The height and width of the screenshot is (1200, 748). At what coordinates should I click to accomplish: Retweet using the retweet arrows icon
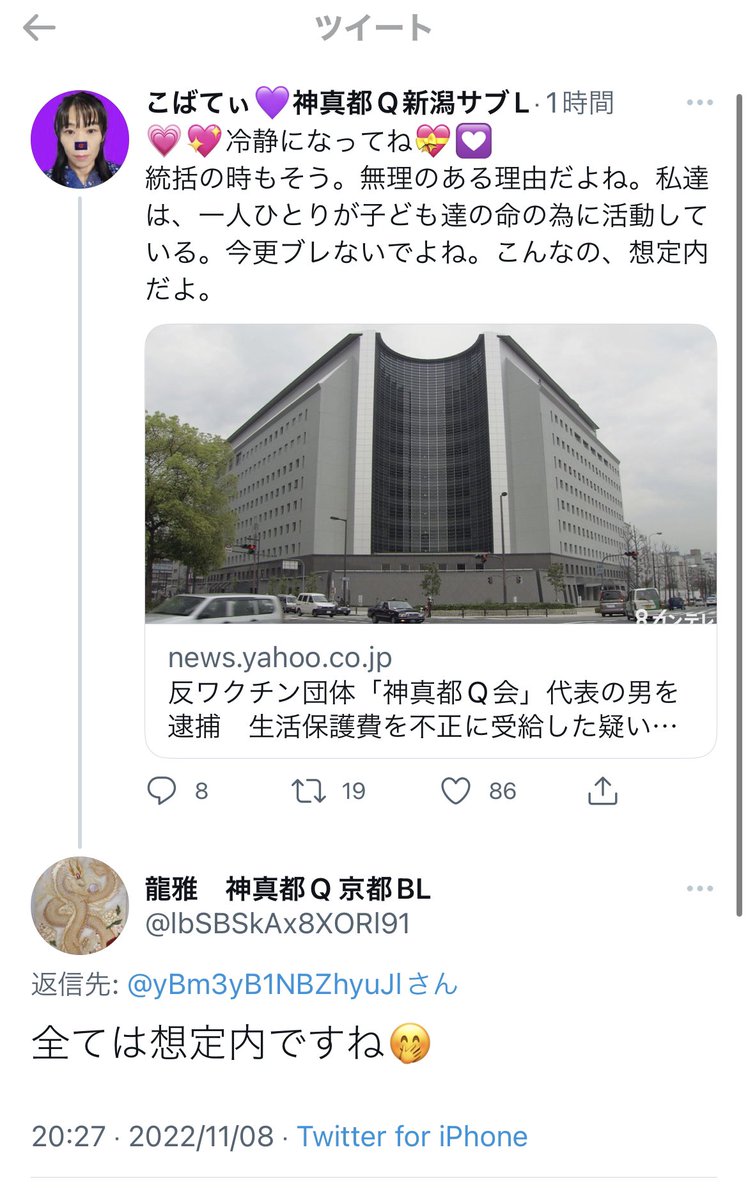309,791
